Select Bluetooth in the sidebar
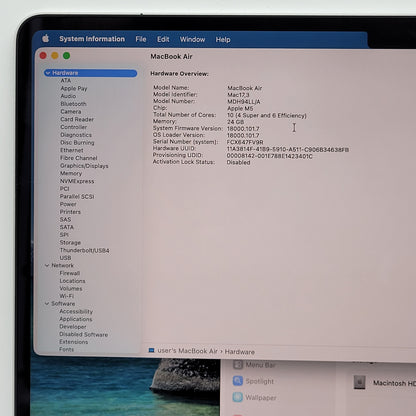The width and height of the screenshot is (416, 416). point(73,104)
